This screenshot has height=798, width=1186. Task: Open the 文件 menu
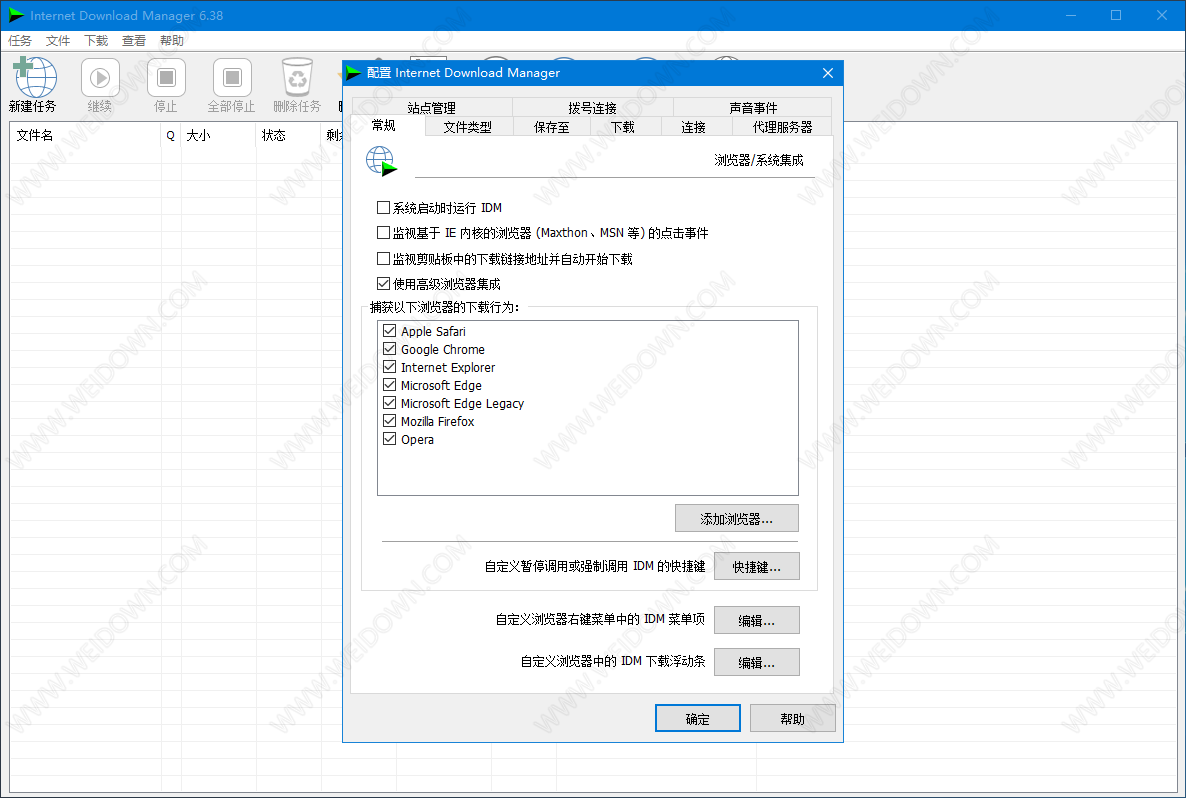click(57, 41)
